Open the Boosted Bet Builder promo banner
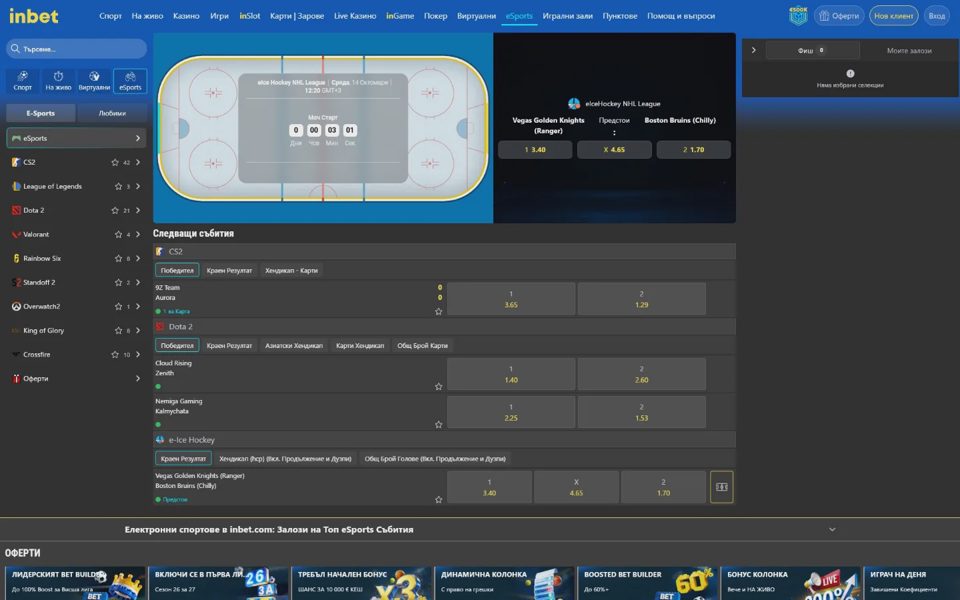 [647, 583]
